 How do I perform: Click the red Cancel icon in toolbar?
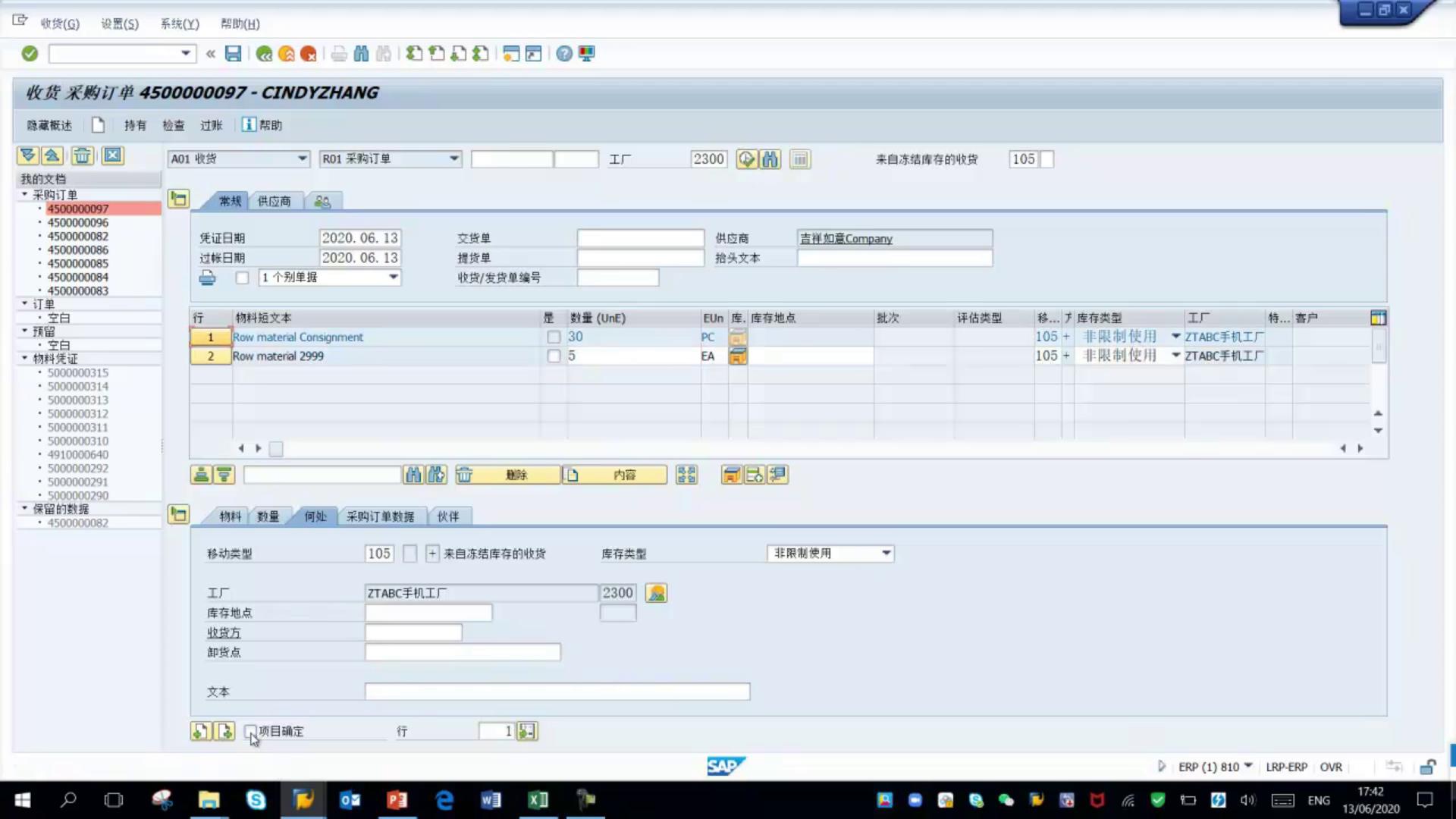[x=308, y=54]
